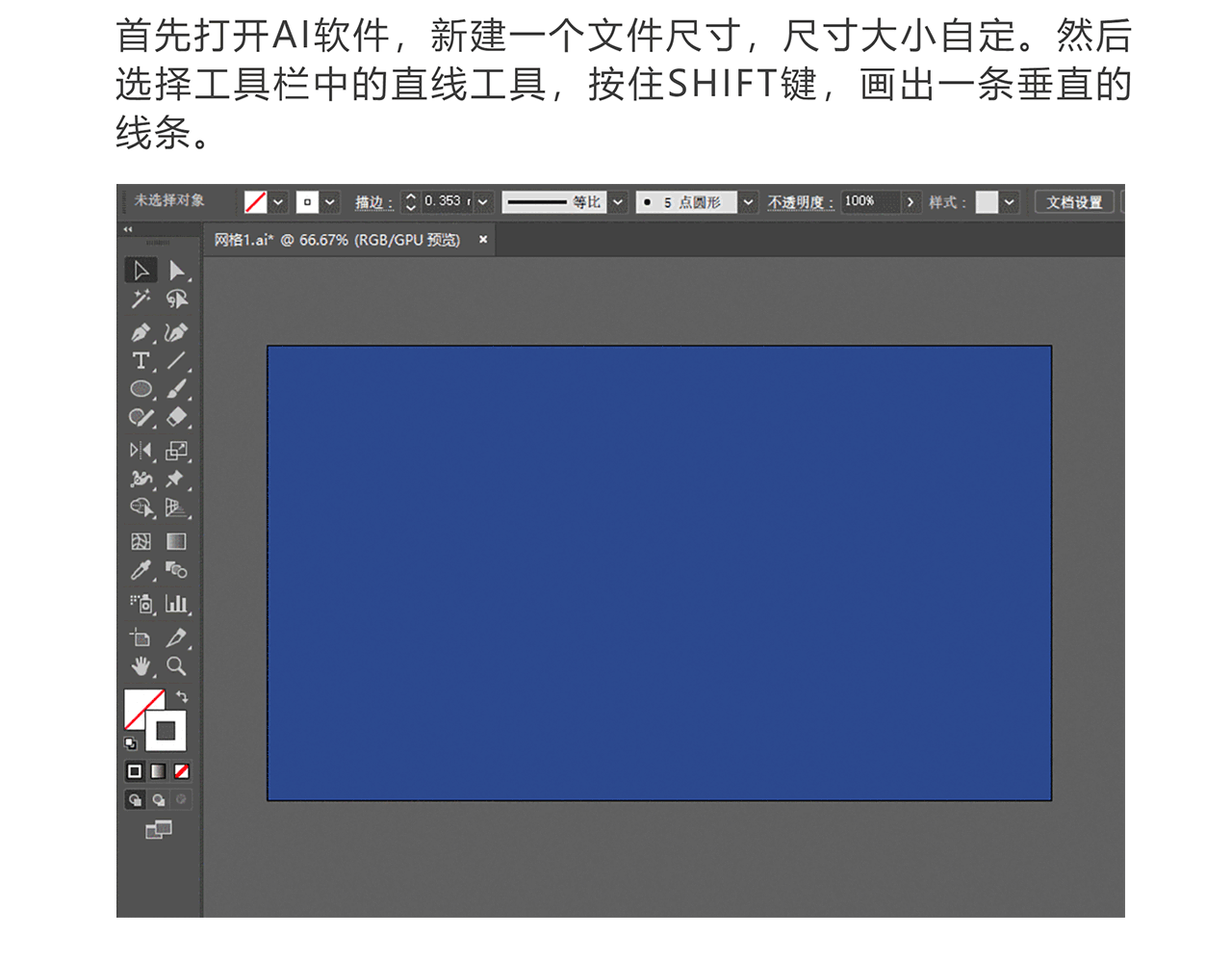Open stroke color dropdown in control bar
The image size is (1232, 962).
click(x=330, y=202)
